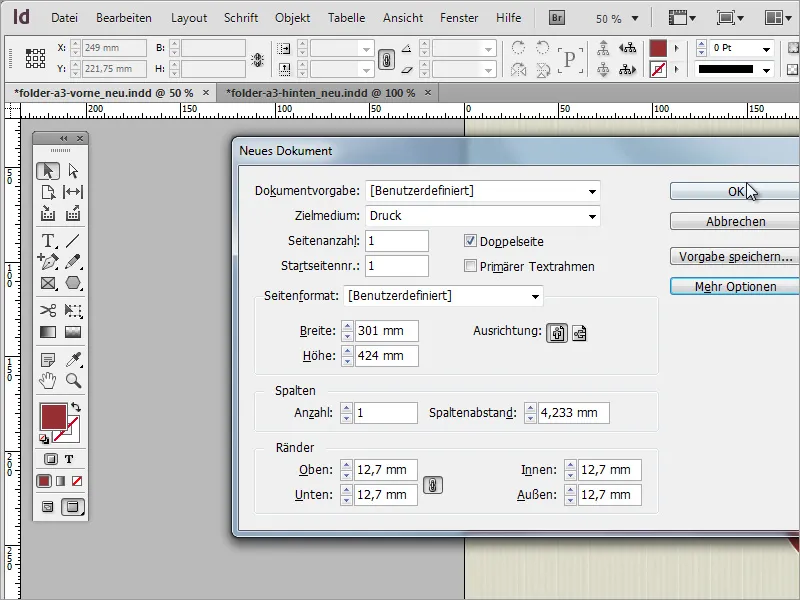Open the Schrift menu
The width and height of the screenshot is (800, 600).
tap(241, 18)
